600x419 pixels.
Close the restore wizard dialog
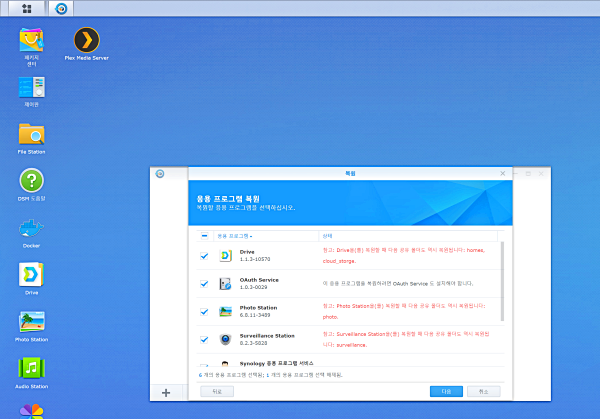tap(503, 173)
